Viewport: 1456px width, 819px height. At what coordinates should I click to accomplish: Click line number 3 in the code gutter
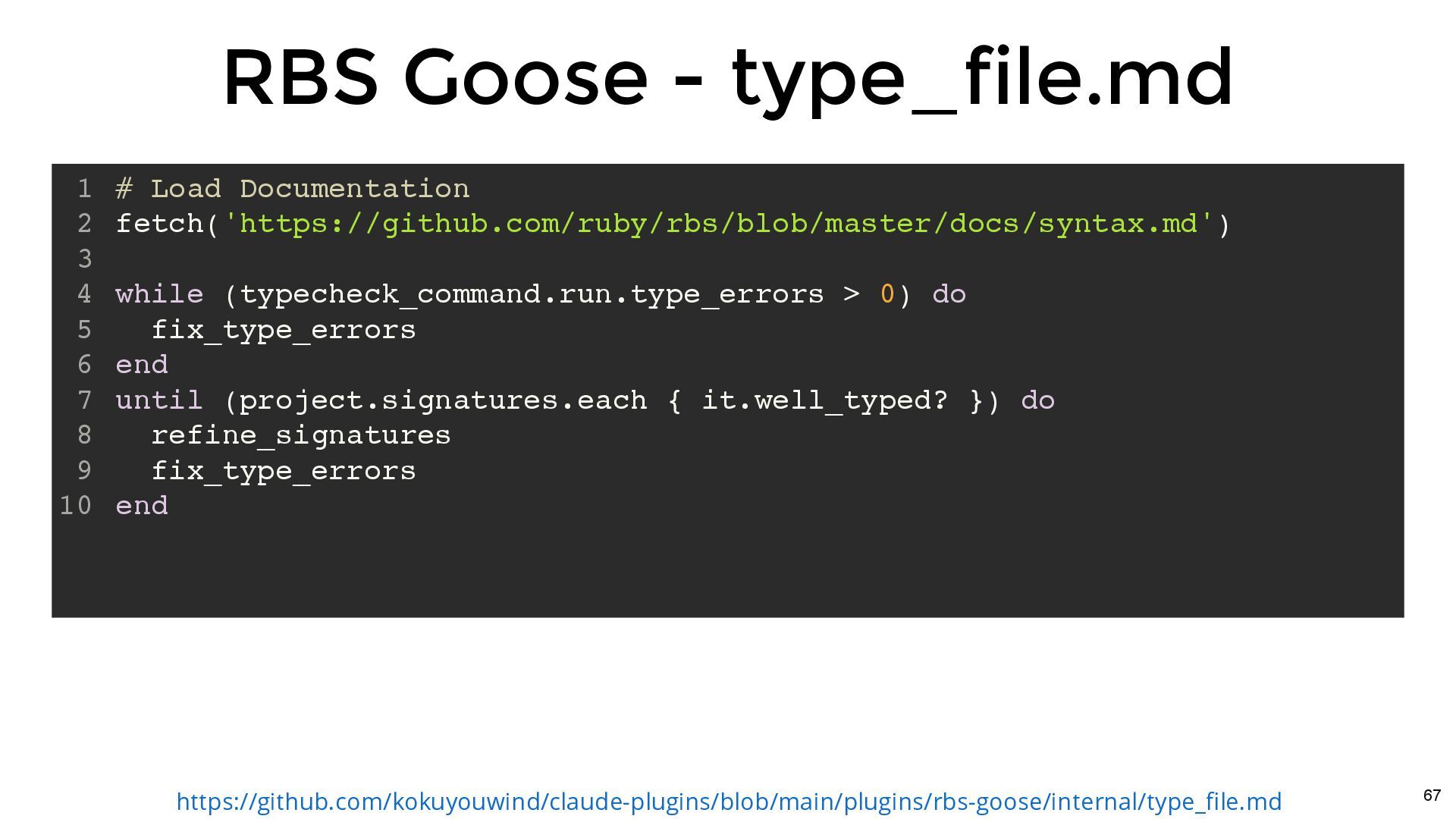[x=84, y=259]
